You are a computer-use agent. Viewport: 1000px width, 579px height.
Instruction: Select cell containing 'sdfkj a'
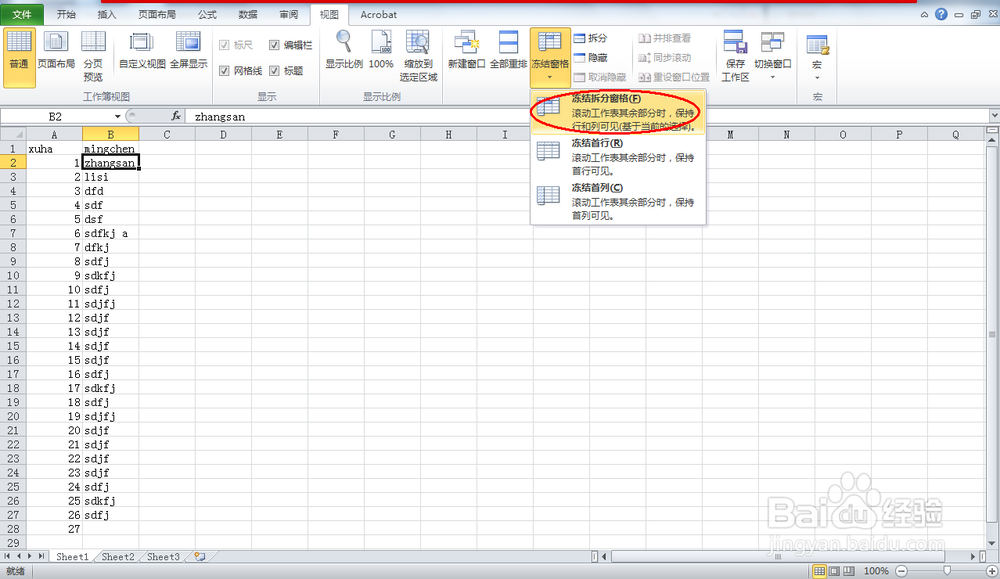pyautogui.click(x=110, y=233)
